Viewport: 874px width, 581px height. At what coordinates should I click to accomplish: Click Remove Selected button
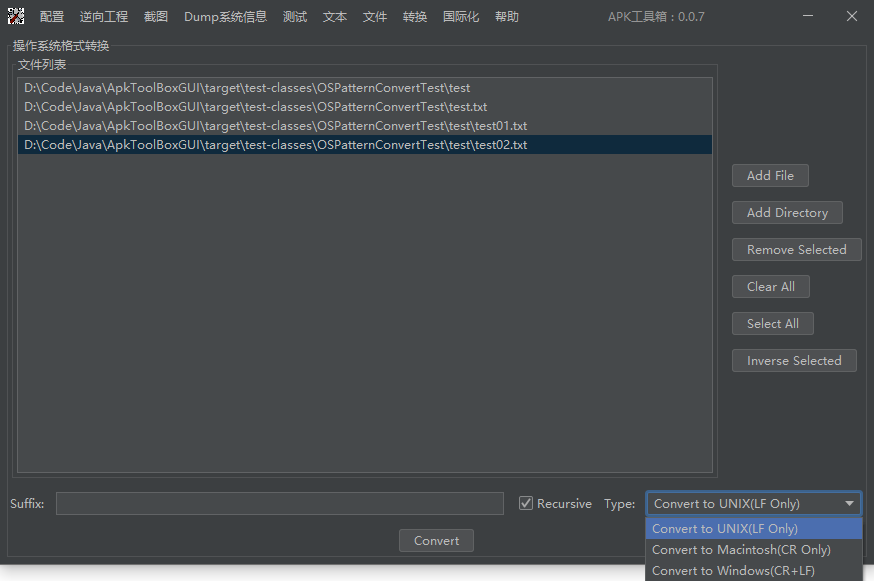pos(796,250)
